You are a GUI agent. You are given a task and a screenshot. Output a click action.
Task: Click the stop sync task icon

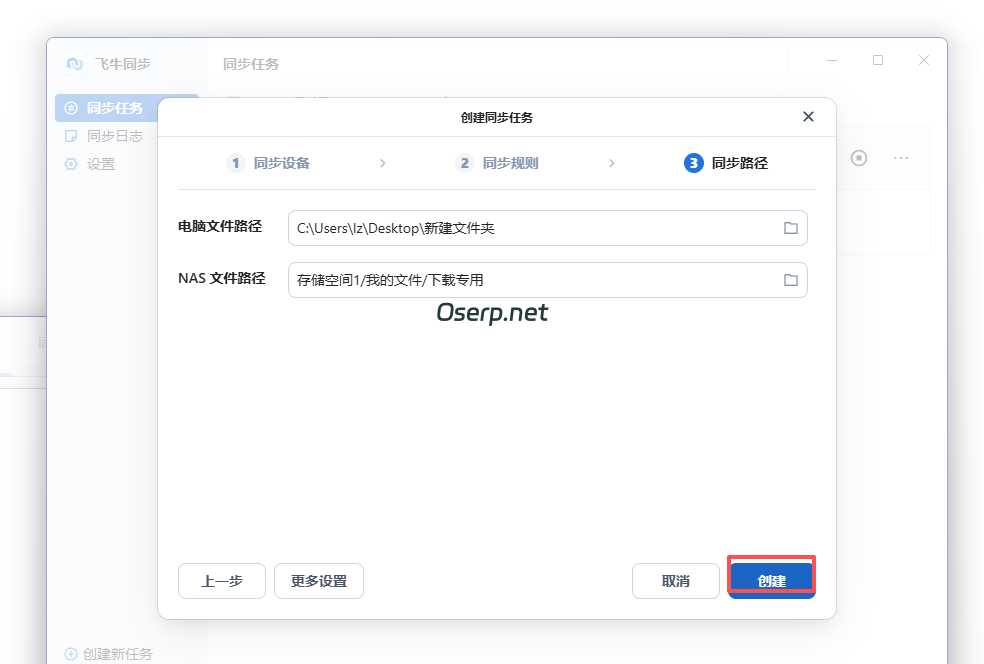click(858, 157)
